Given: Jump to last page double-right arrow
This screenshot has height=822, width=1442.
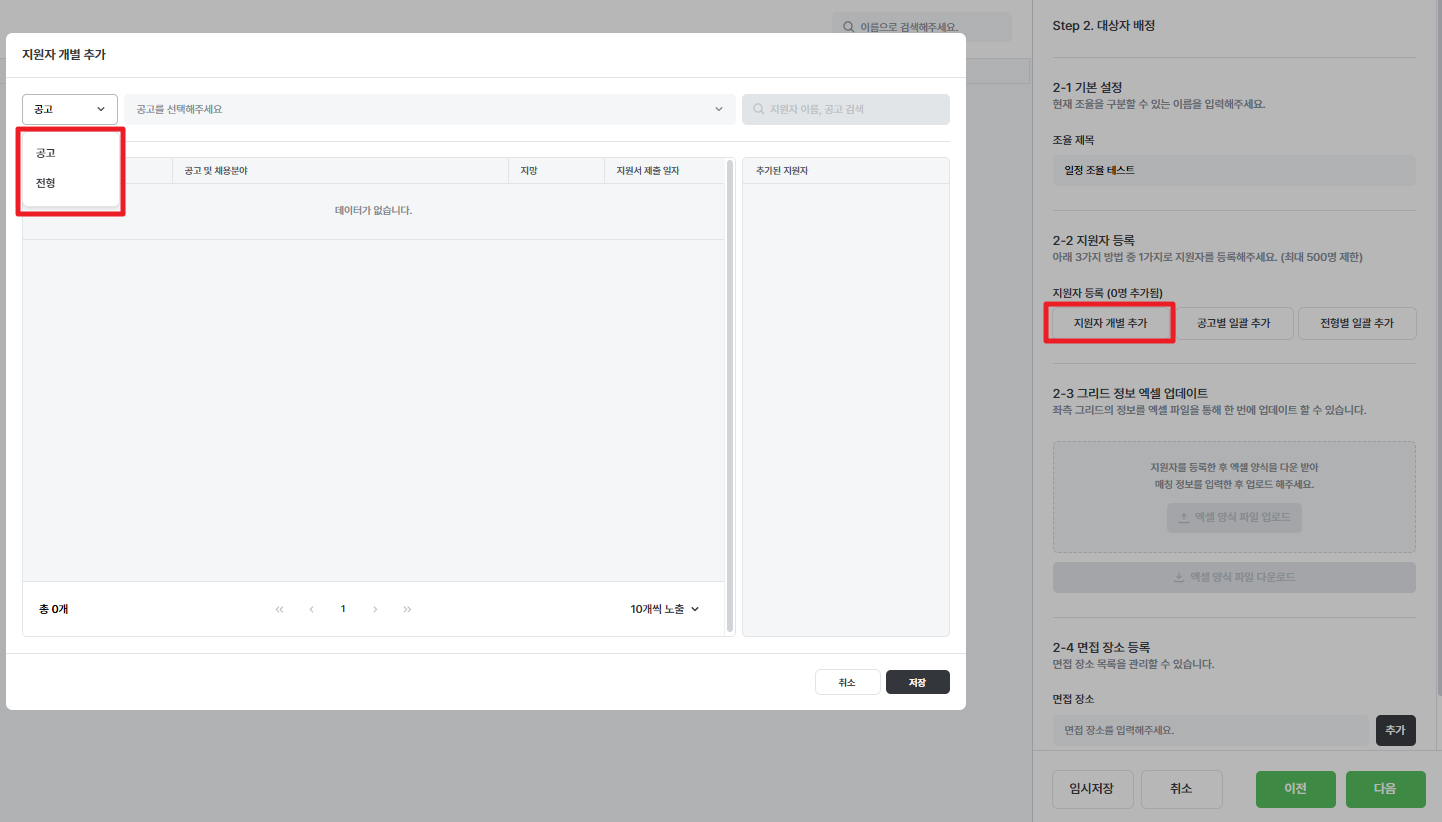Looking at the screenshot, I should [x=407, y=609].
